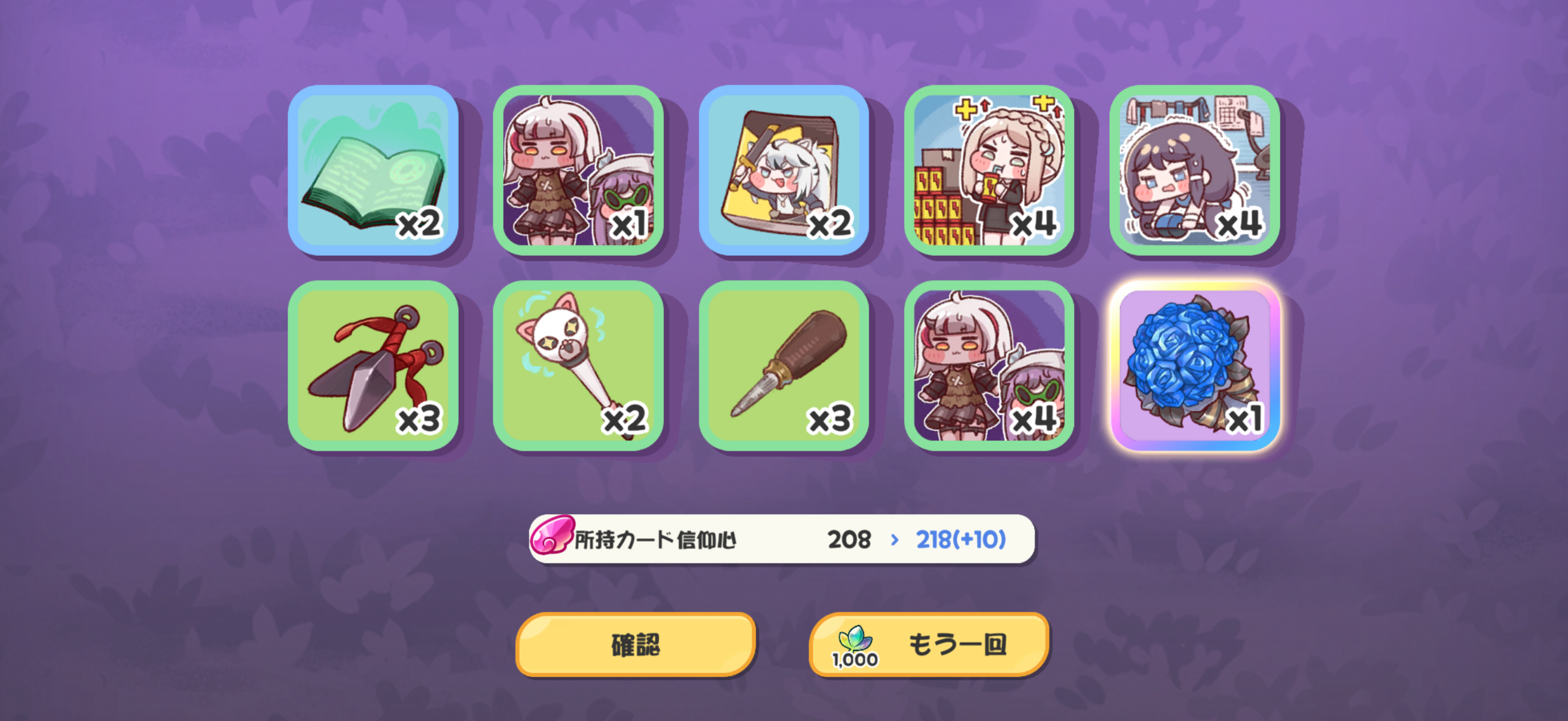Image resolution: width=1568 pixels, height=721 pixels.
Task: Click the 確認 confirm button
Action: pyautogui.click(x=636, y=644)
